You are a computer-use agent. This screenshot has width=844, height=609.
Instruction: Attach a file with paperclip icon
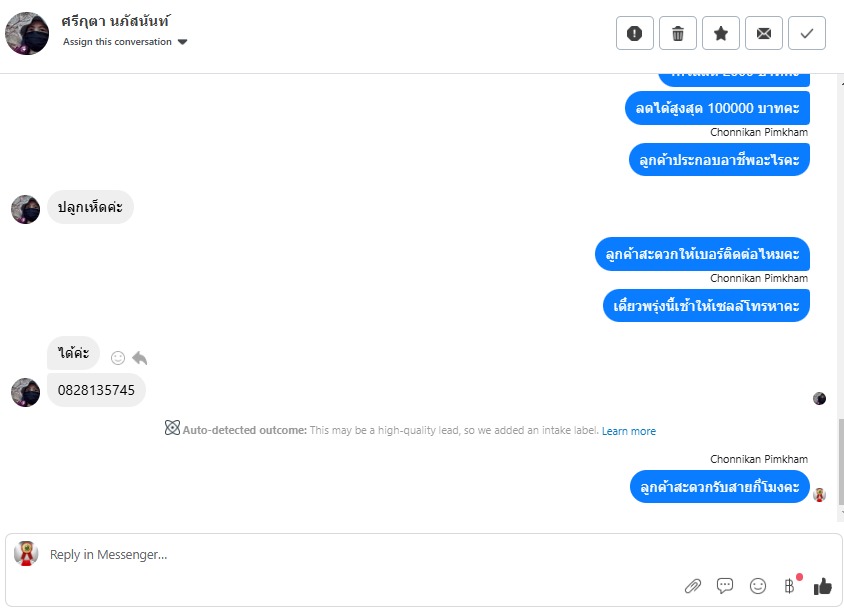pyautogui.click(x=693, y=586)
